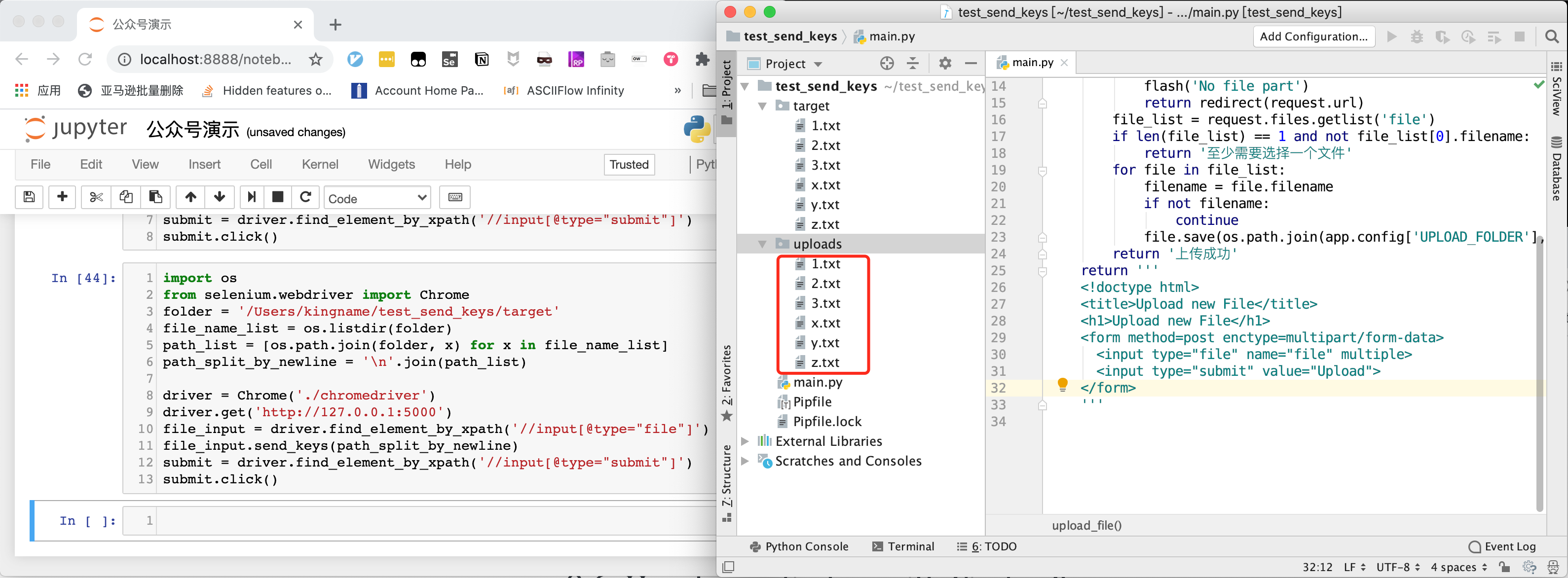Toggle the Trusted notebook button
This screenshot has width=1568, height=578.
[x=629, y=164]
